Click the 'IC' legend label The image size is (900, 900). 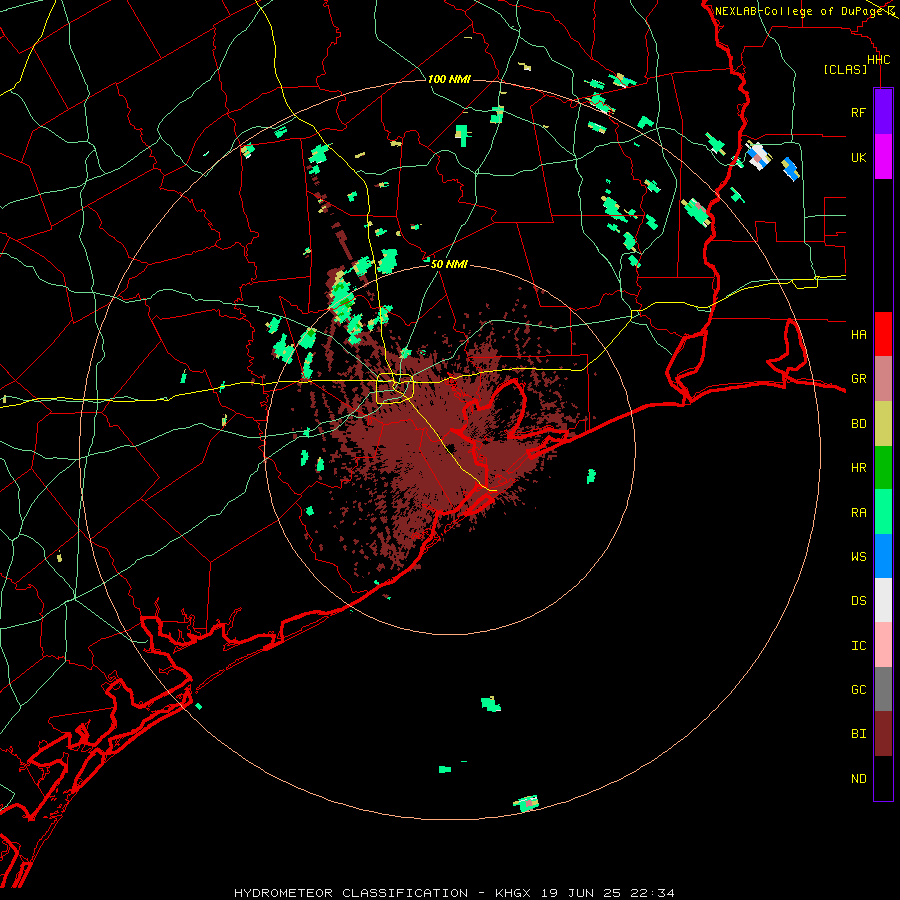point(858,646)
